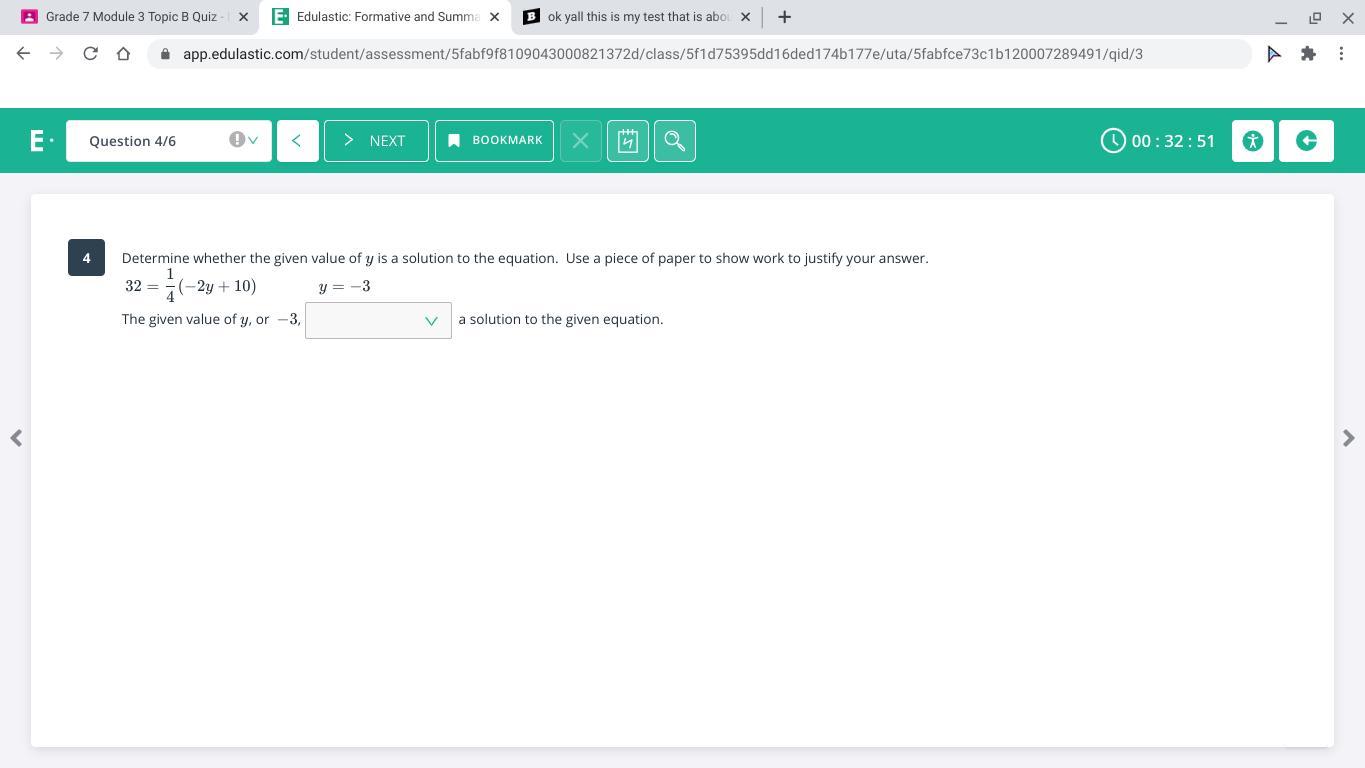Viewport: 1365px width, 768px height.
Task: Click the Edulastic E logo
Action: [41, 141]
